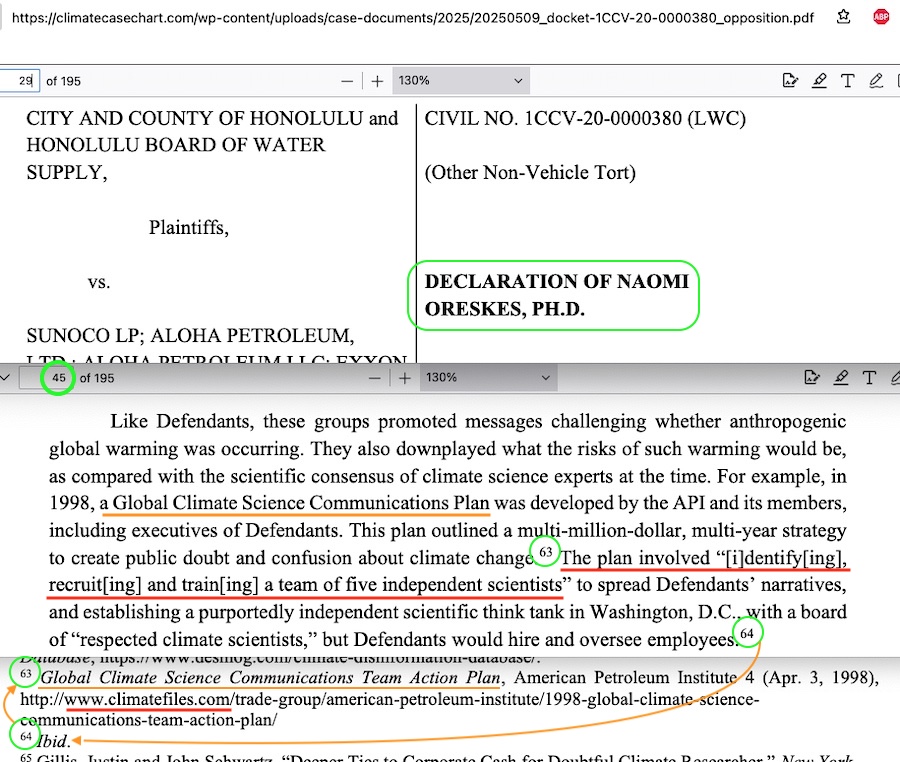
Task: Open the ABP ad blocker extension
Action: 881,16
